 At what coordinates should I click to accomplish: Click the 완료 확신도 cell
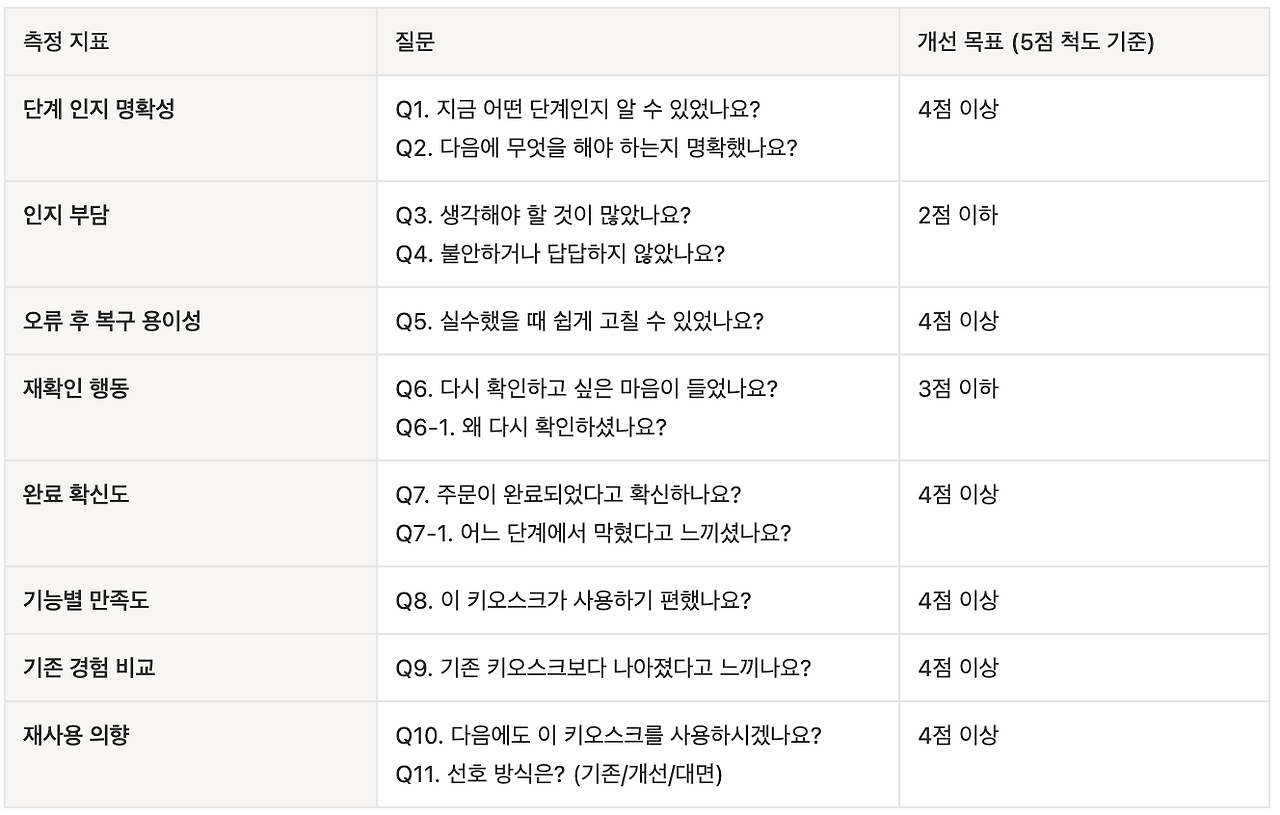76,494
